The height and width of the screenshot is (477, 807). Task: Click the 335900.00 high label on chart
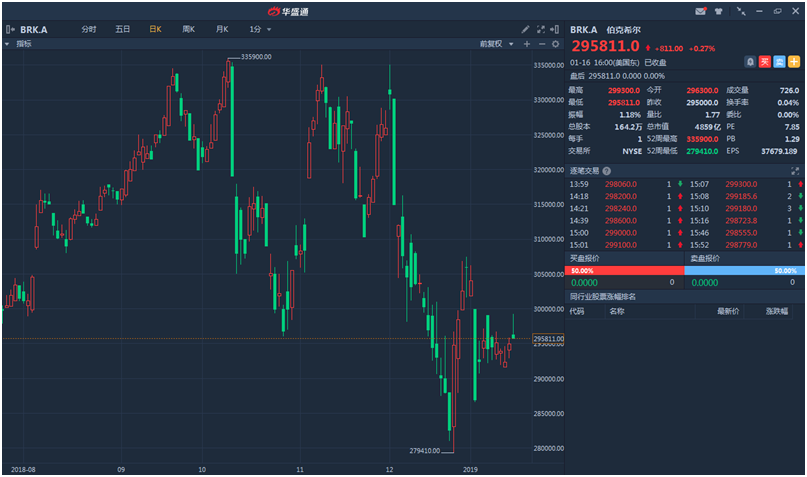(x=256, y=57)
